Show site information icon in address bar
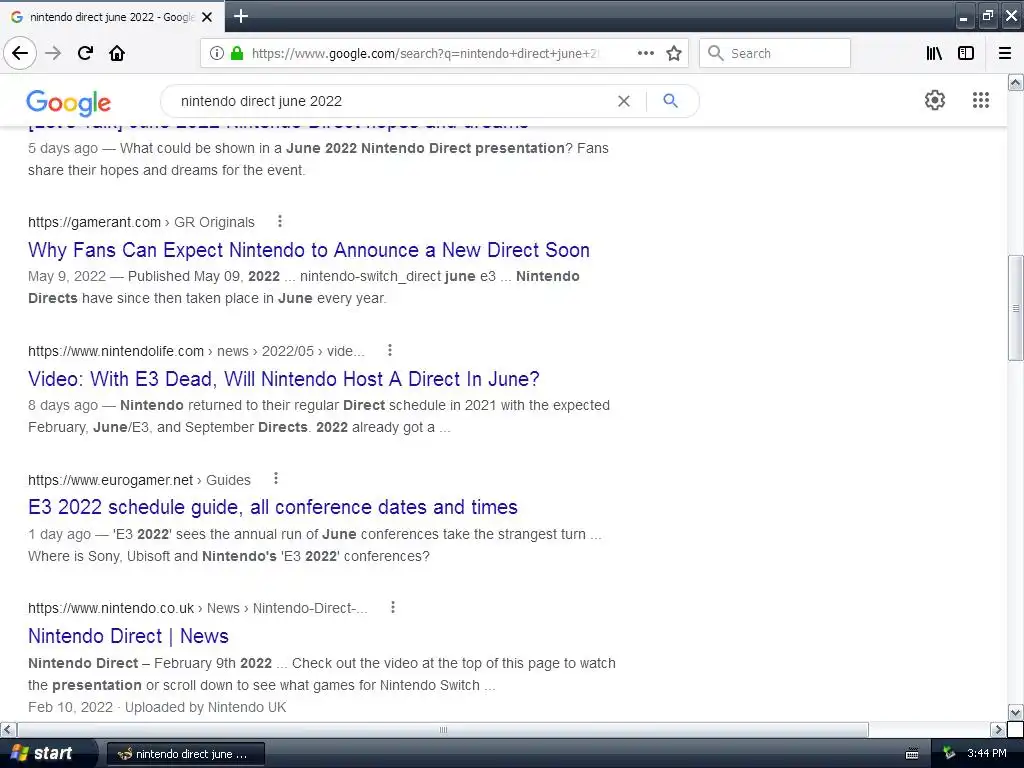1024x768 pixels. coord(217,53)
